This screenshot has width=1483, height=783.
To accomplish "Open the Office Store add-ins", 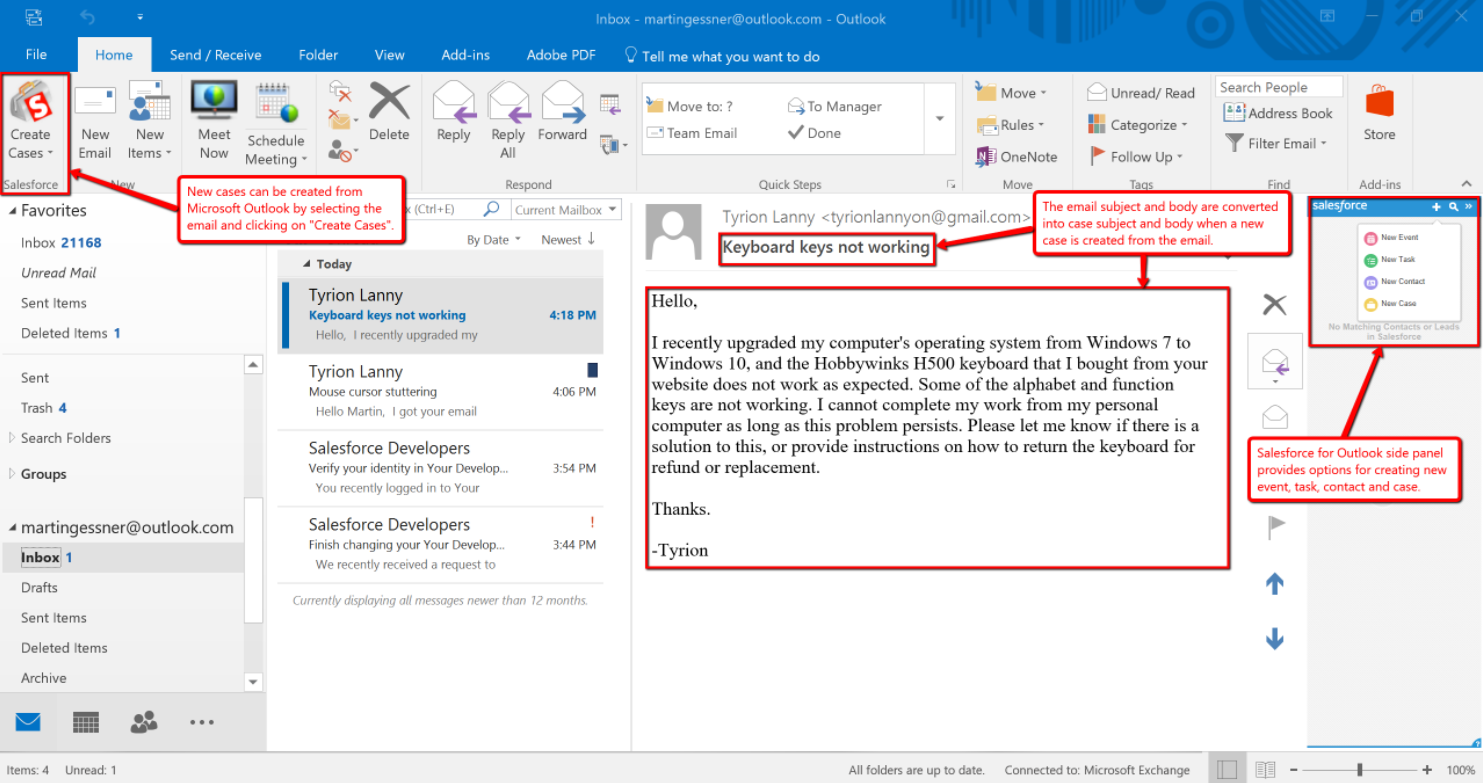I will pyautogui.click(x=1379, y=112).
